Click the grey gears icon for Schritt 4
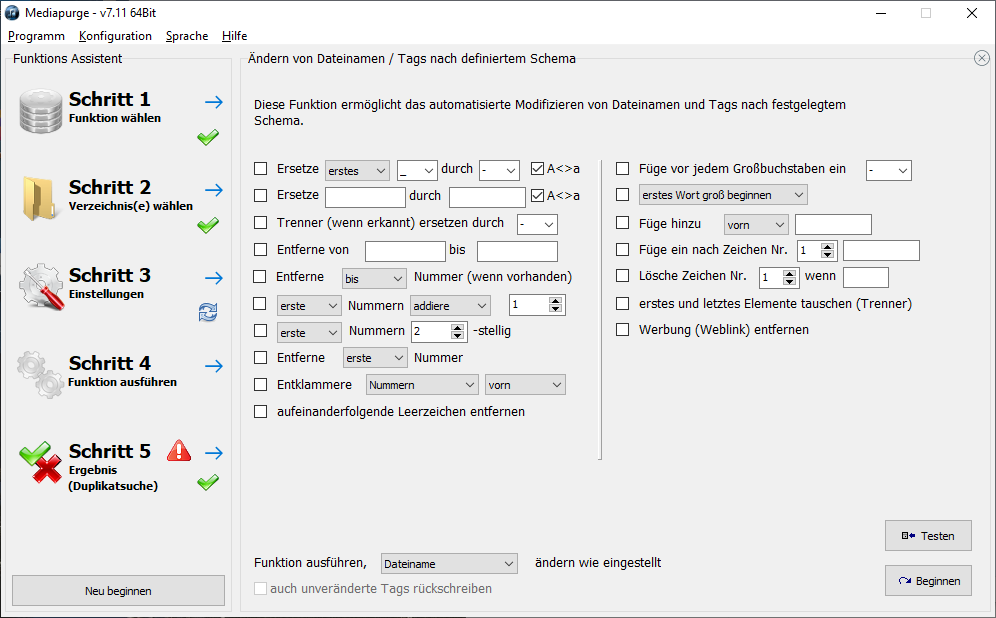 pyautogui.click(x=41, y=373)
